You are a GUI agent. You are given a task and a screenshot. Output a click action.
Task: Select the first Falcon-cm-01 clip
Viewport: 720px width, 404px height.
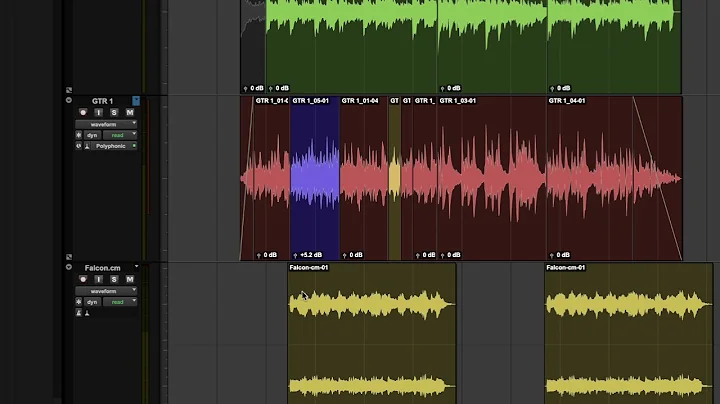tap(372, 334)
